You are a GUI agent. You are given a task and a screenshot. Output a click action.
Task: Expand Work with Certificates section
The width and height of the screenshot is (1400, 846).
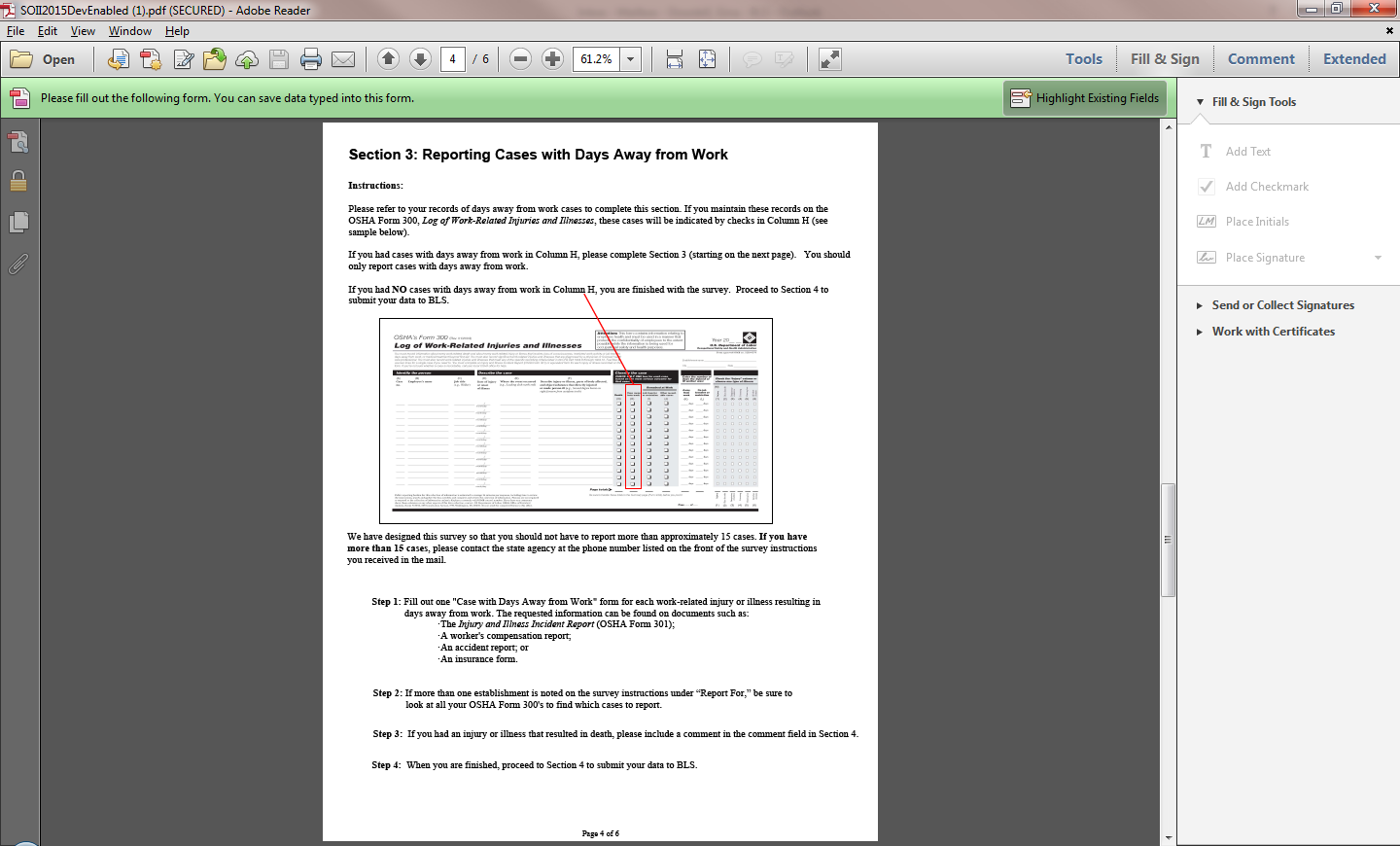(1272, 332)
